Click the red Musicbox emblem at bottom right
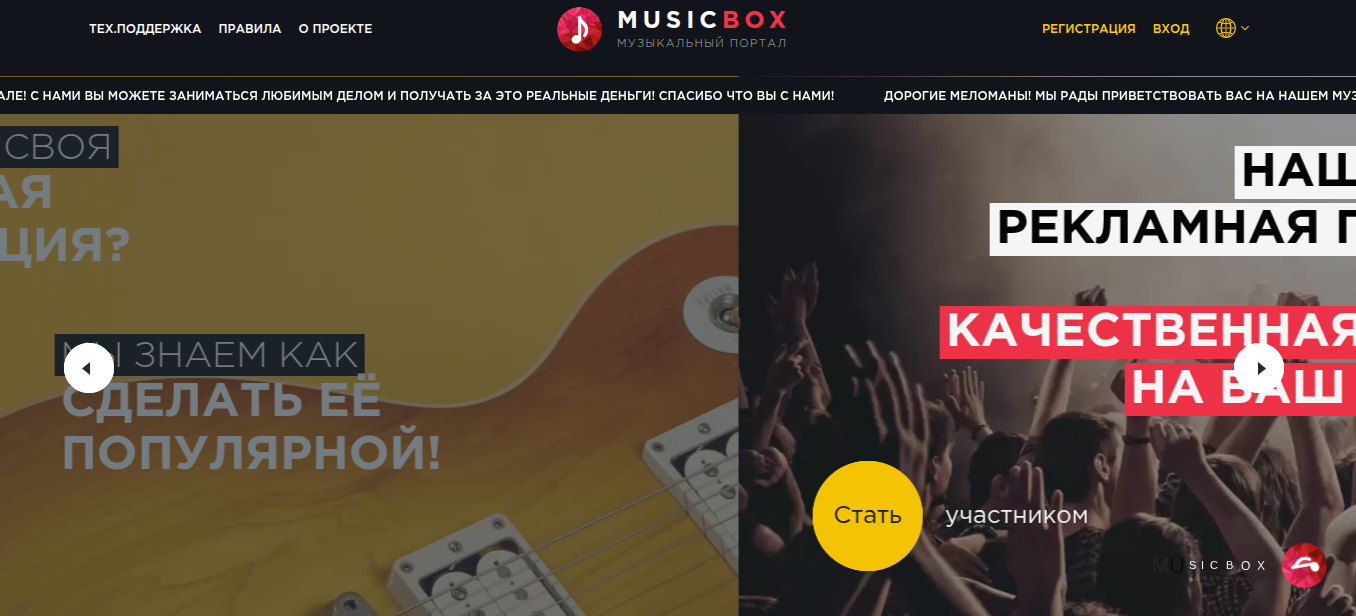This screenshot has height=616, width=1356. (x=1303, y=565)
